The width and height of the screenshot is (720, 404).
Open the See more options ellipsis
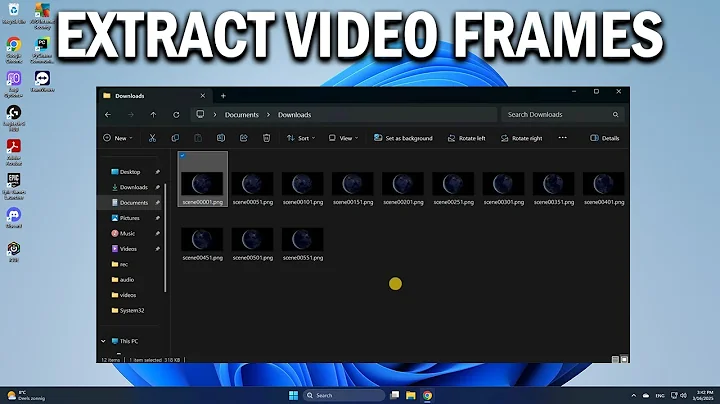coord(562,138)
